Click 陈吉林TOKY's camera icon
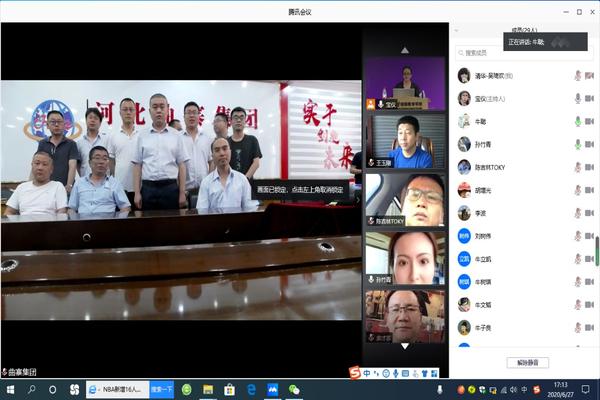600x400 pixels. (589, 167)
